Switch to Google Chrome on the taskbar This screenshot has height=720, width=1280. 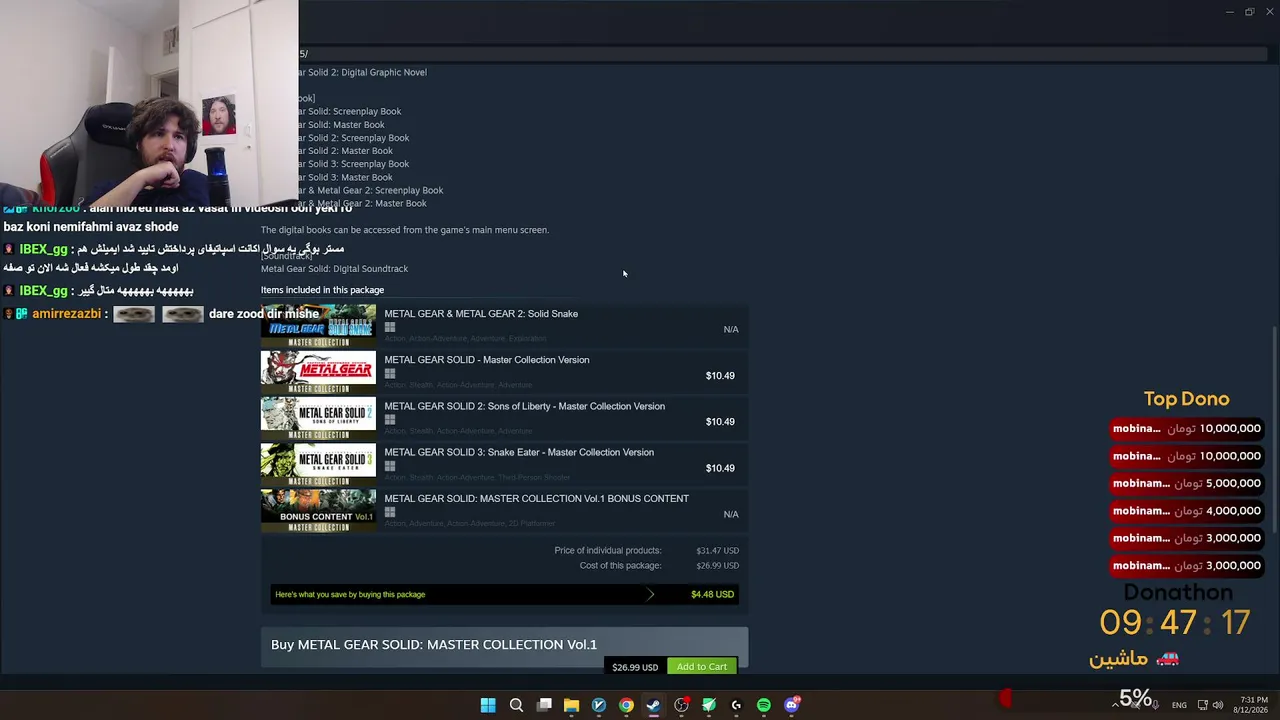pos(626,705)
